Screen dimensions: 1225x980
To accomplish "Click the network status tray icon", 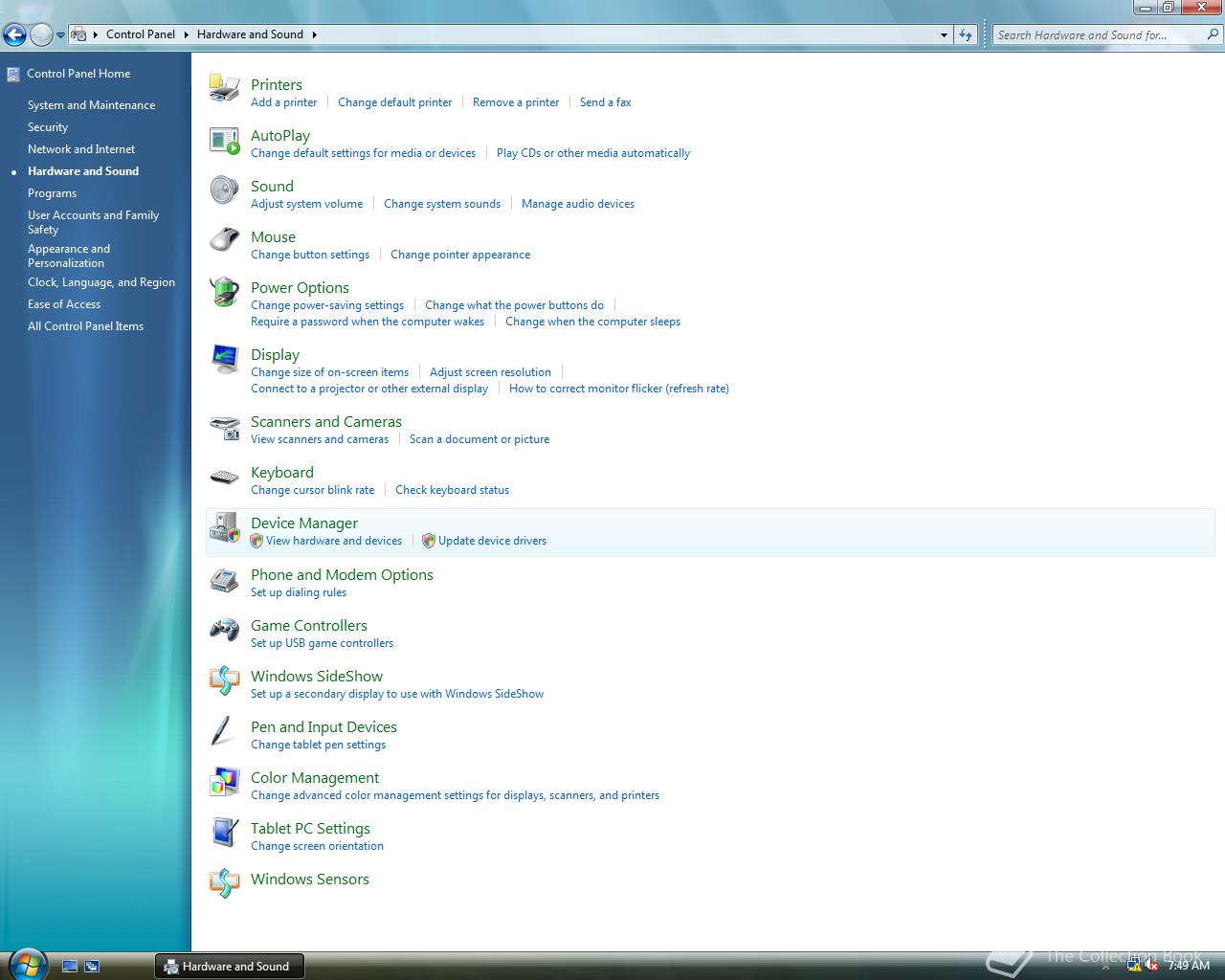I will coord(1134,966).
